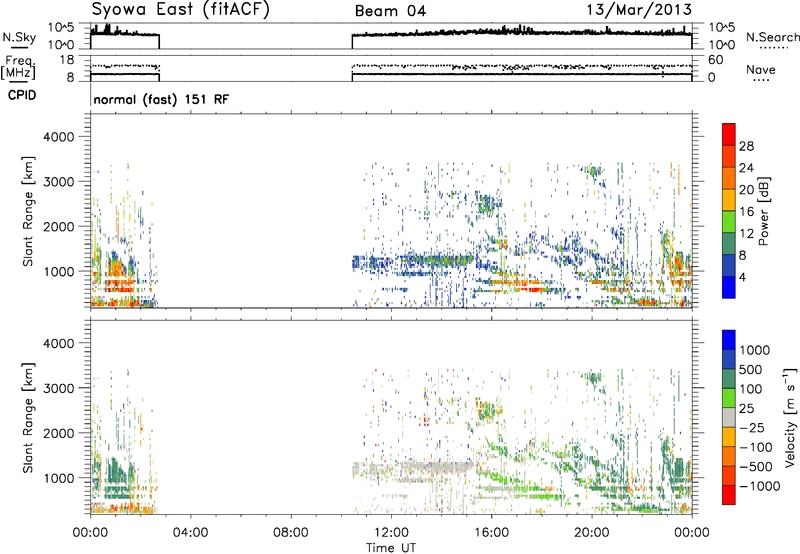This screenshot has width=800, height=554.
Task: Click the blue power echo band near 13:00
Action: tap(413, 262)
